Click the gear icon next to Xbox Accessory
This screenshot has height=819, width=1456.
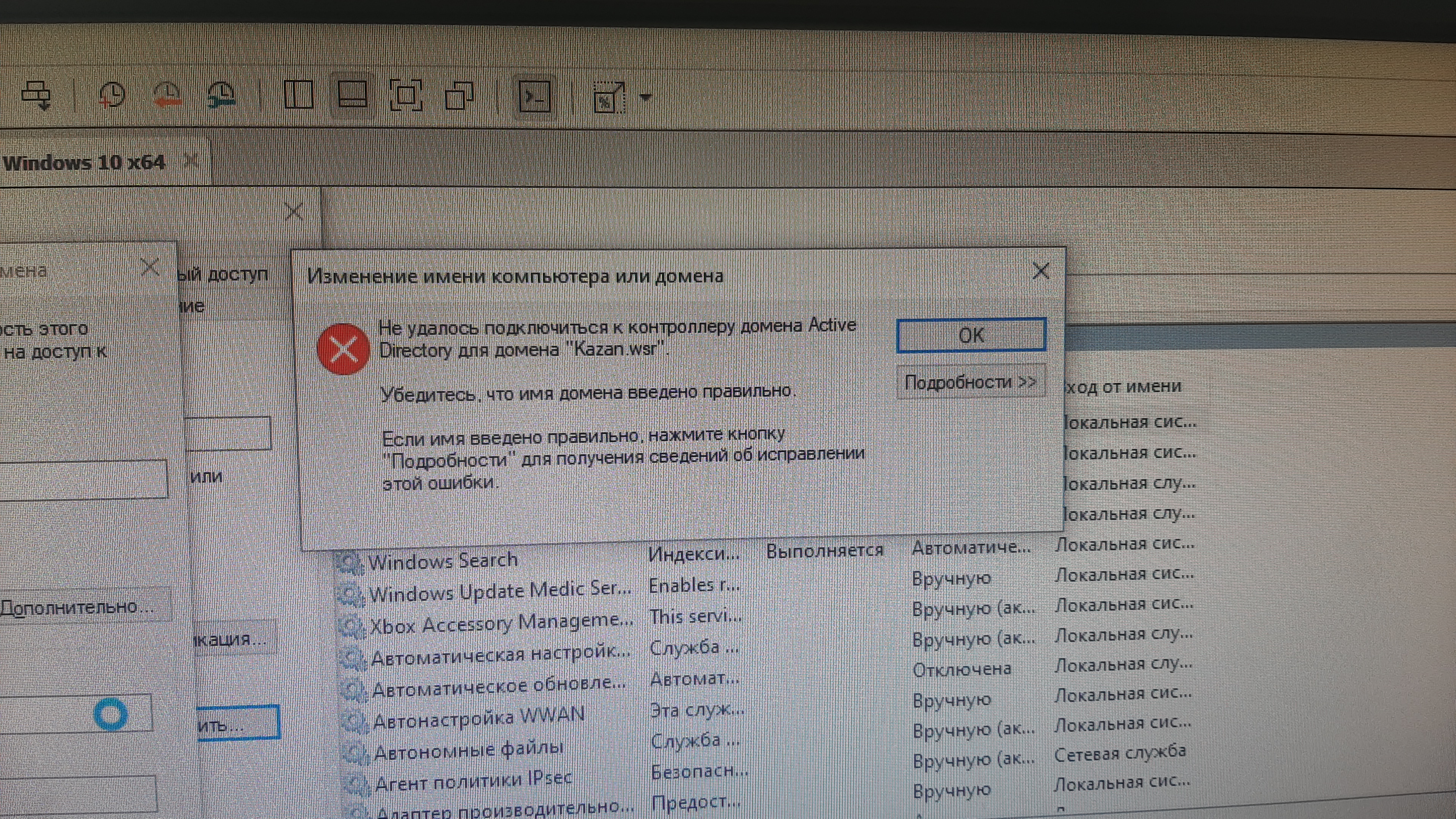click(x=353, y=626)
